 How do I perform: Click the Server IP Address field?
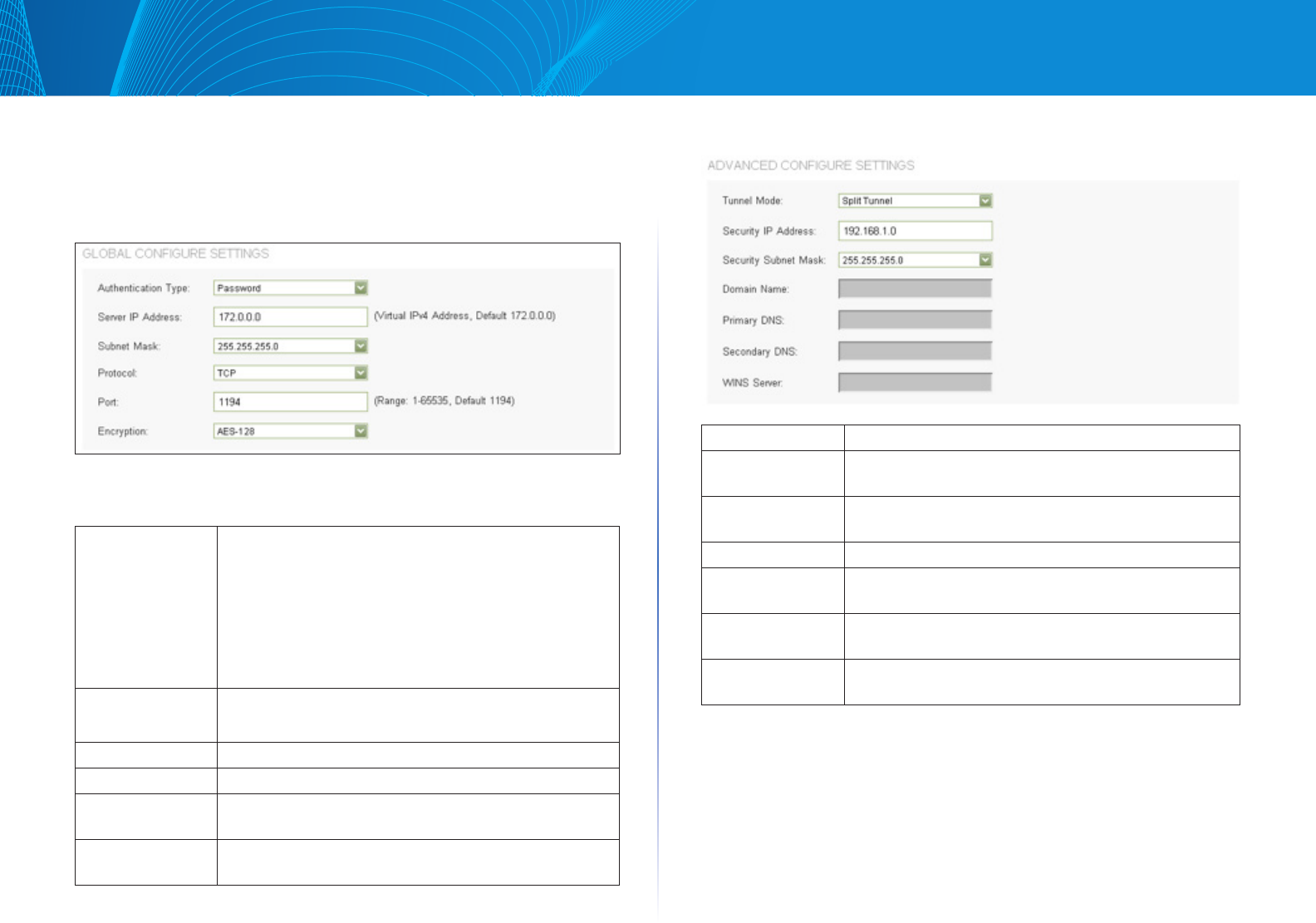[x=290, y=317]
